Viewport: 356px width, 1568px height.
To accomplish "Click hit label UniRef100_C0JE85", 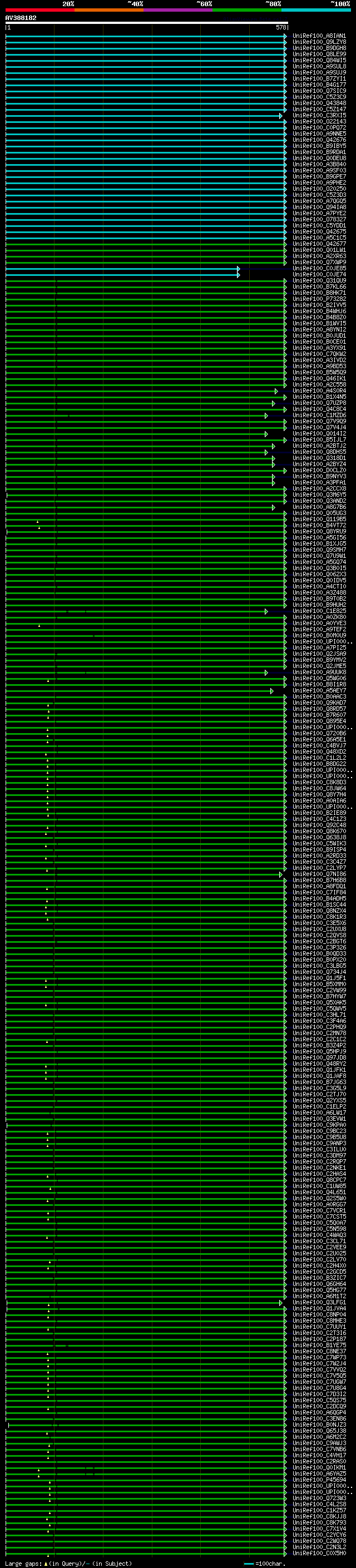I will click(319, 269).
